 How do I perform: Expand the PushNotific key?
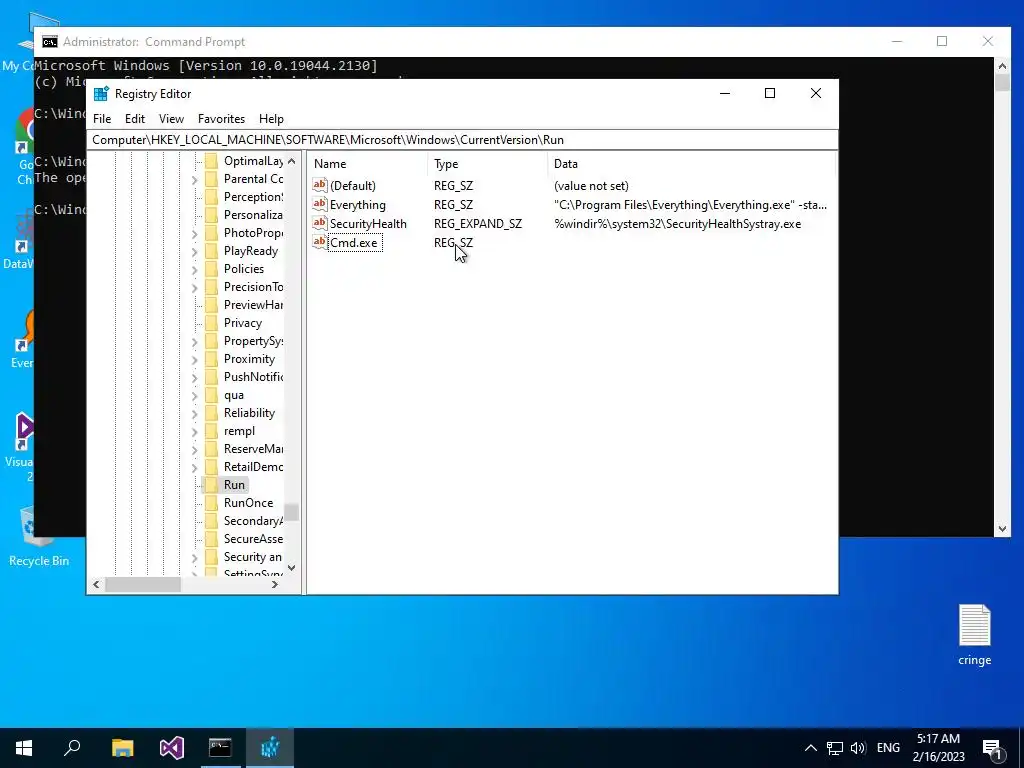[195, 377]
